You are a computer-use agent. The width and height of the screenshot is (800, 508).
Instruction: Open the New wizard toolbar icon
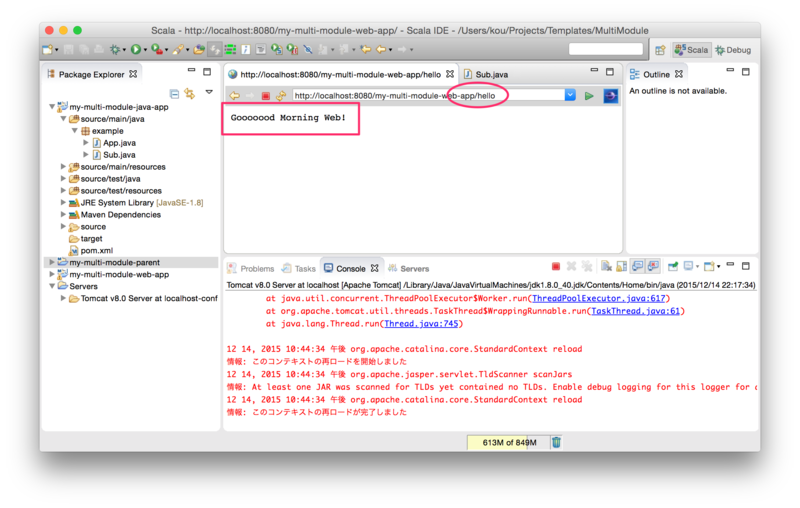[x=47, y=49]
